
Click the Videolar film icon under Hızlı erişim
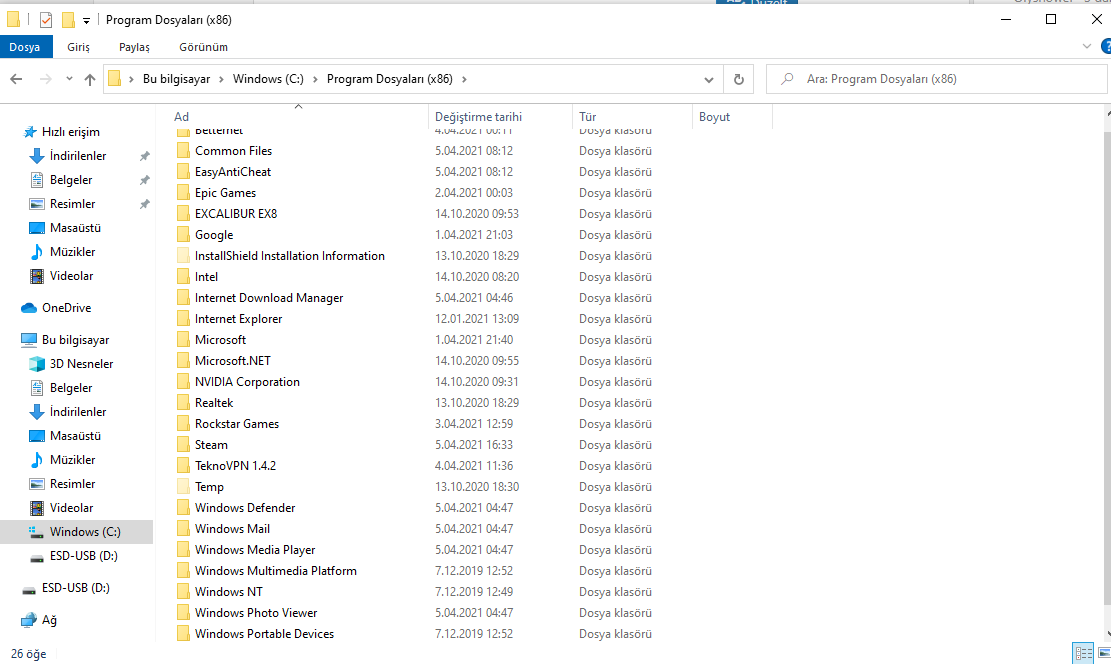(36, 276)
